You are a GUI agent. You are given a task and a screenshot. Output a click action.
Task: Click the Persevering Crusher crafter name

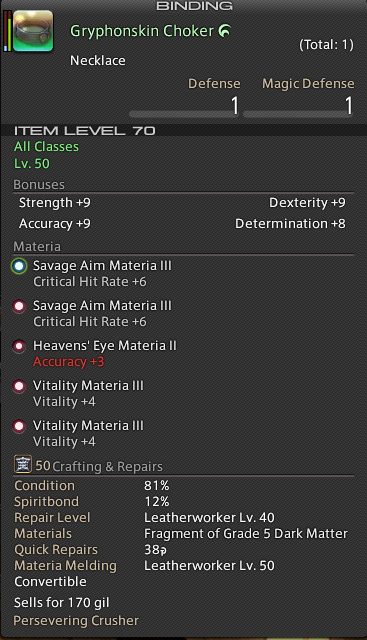click(76, 620)
